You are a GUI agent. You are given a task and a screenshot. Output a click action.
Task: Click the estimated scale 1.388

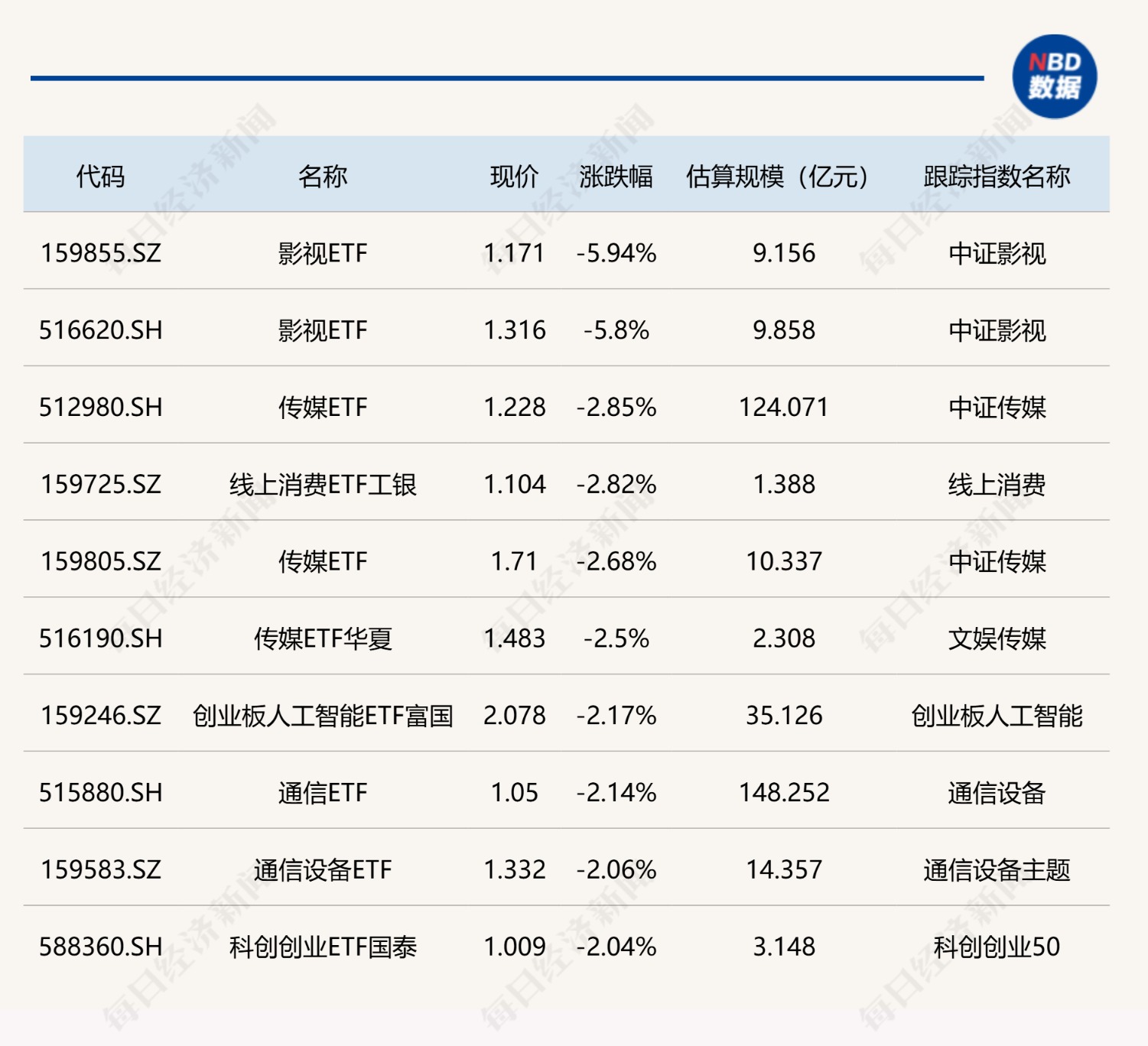point(784,485)
